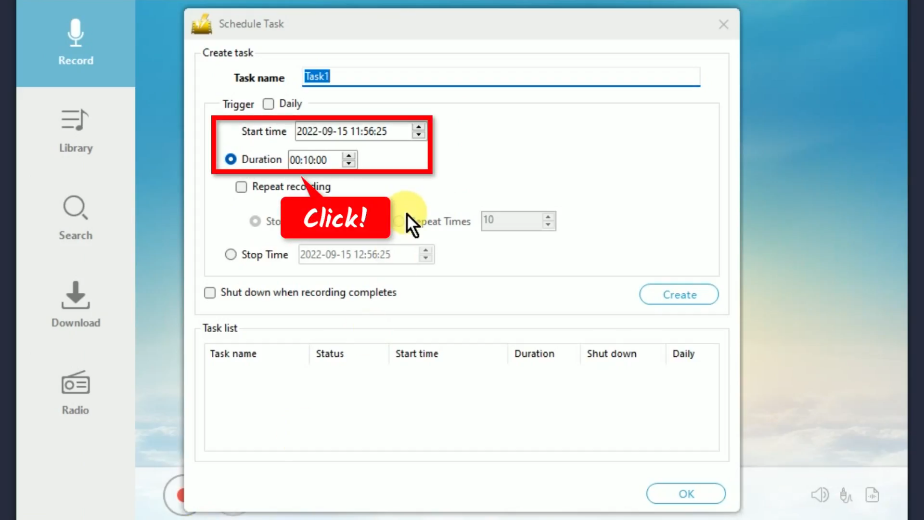Select the Stop Time radio button

[x=230, y=254]
